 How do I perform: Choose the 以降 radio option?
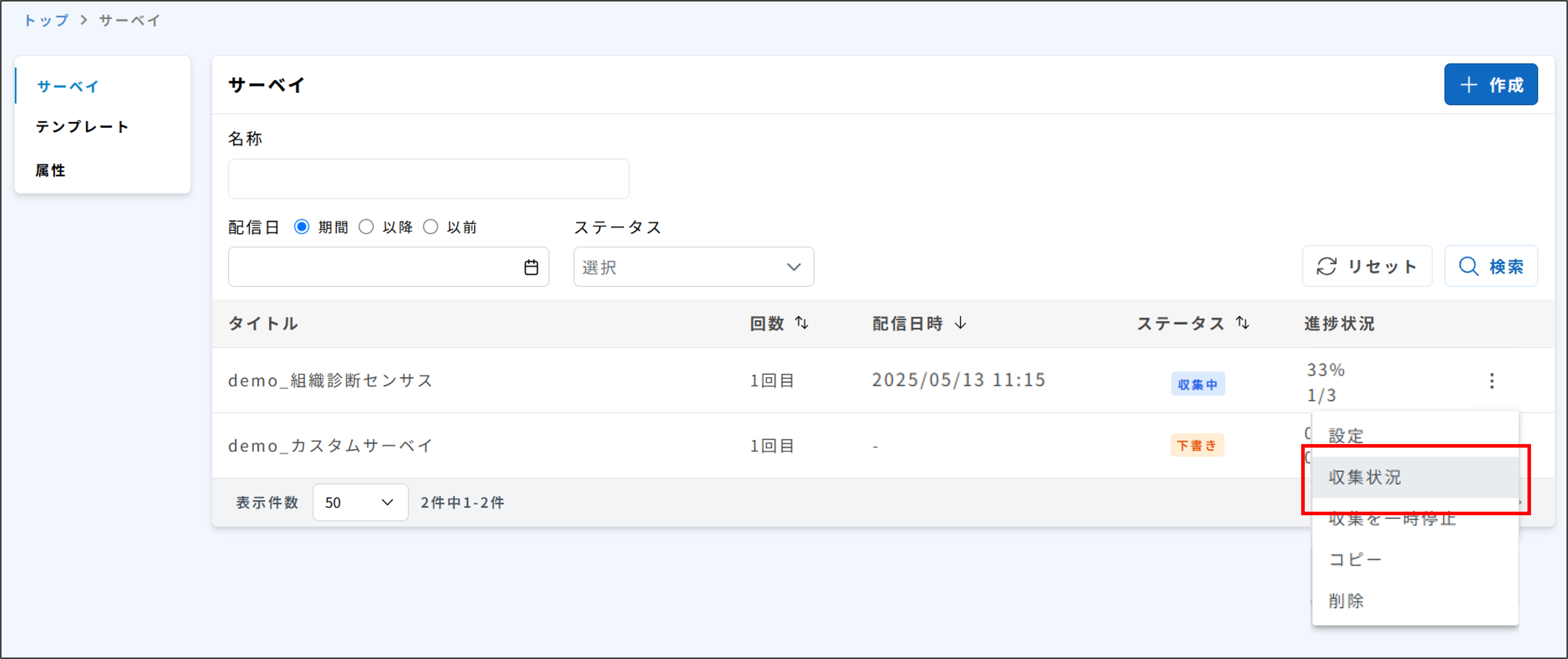point(366,227)
